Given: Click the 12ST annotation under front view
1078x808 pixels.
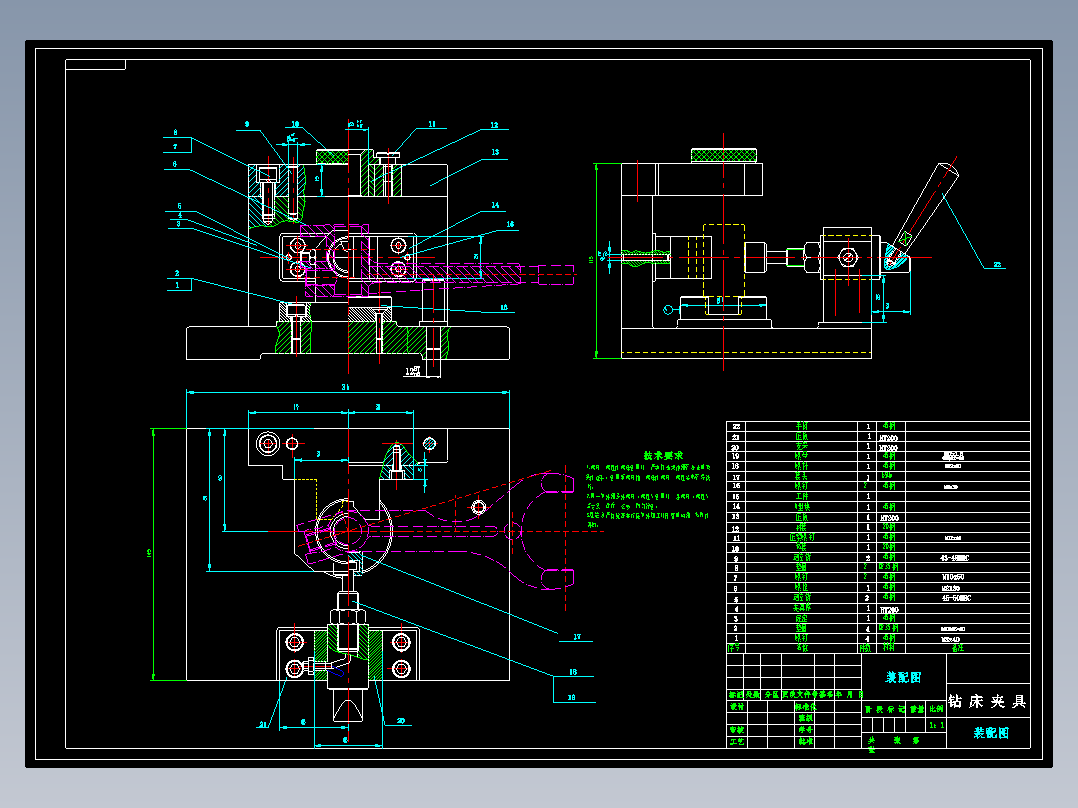Looking at the screenshot, I should (412, 371).
